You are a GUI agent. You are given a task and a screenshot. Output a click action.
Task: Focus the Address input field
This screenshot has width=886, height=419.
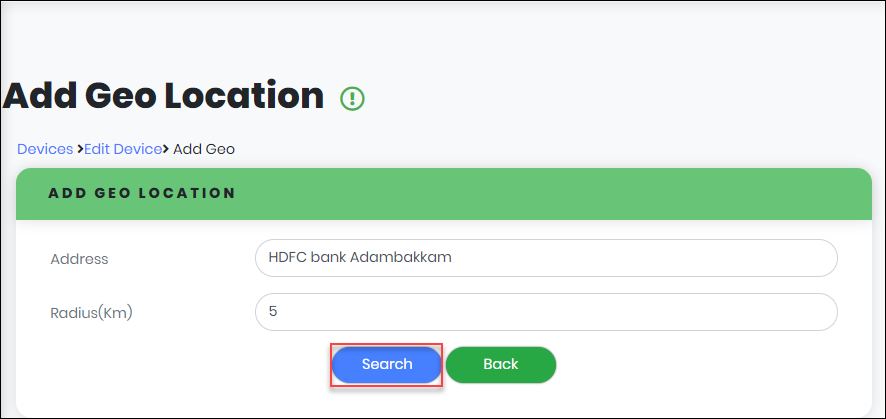point(545,258)
